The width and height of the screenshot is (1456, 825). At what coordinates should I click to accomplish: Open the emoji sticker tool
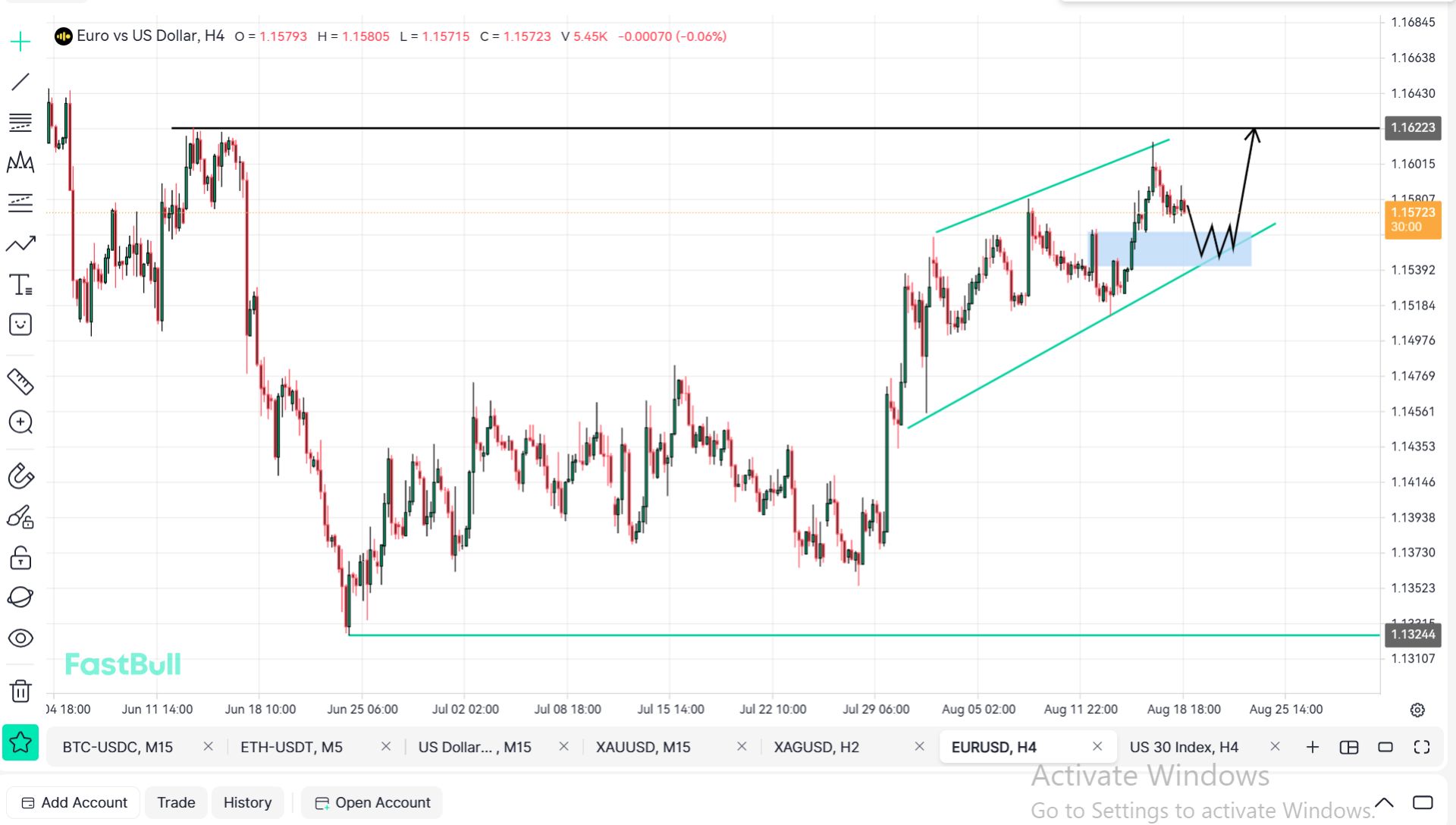(20, 325)
